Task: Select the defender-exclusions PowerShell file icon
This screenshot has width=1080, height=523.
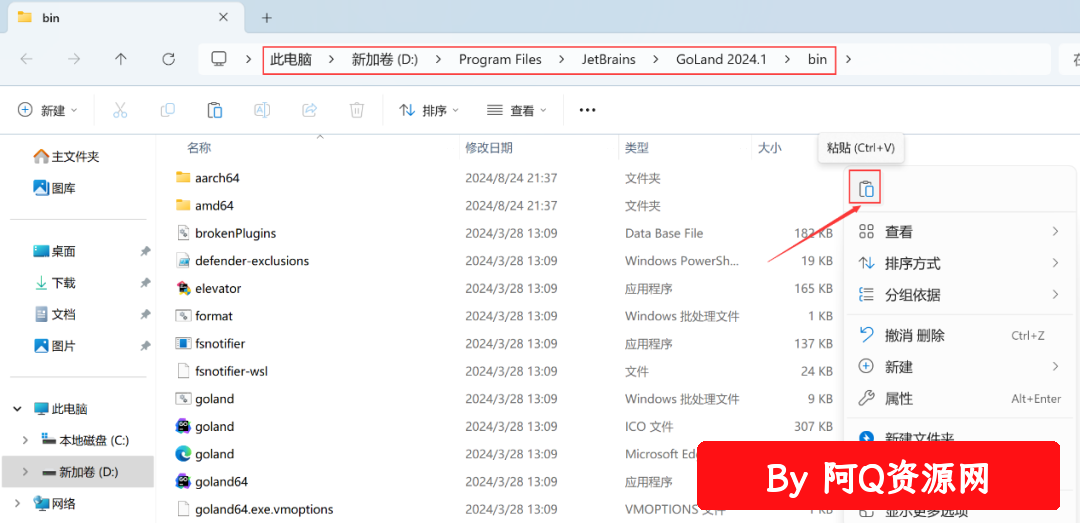Action: 183,260
